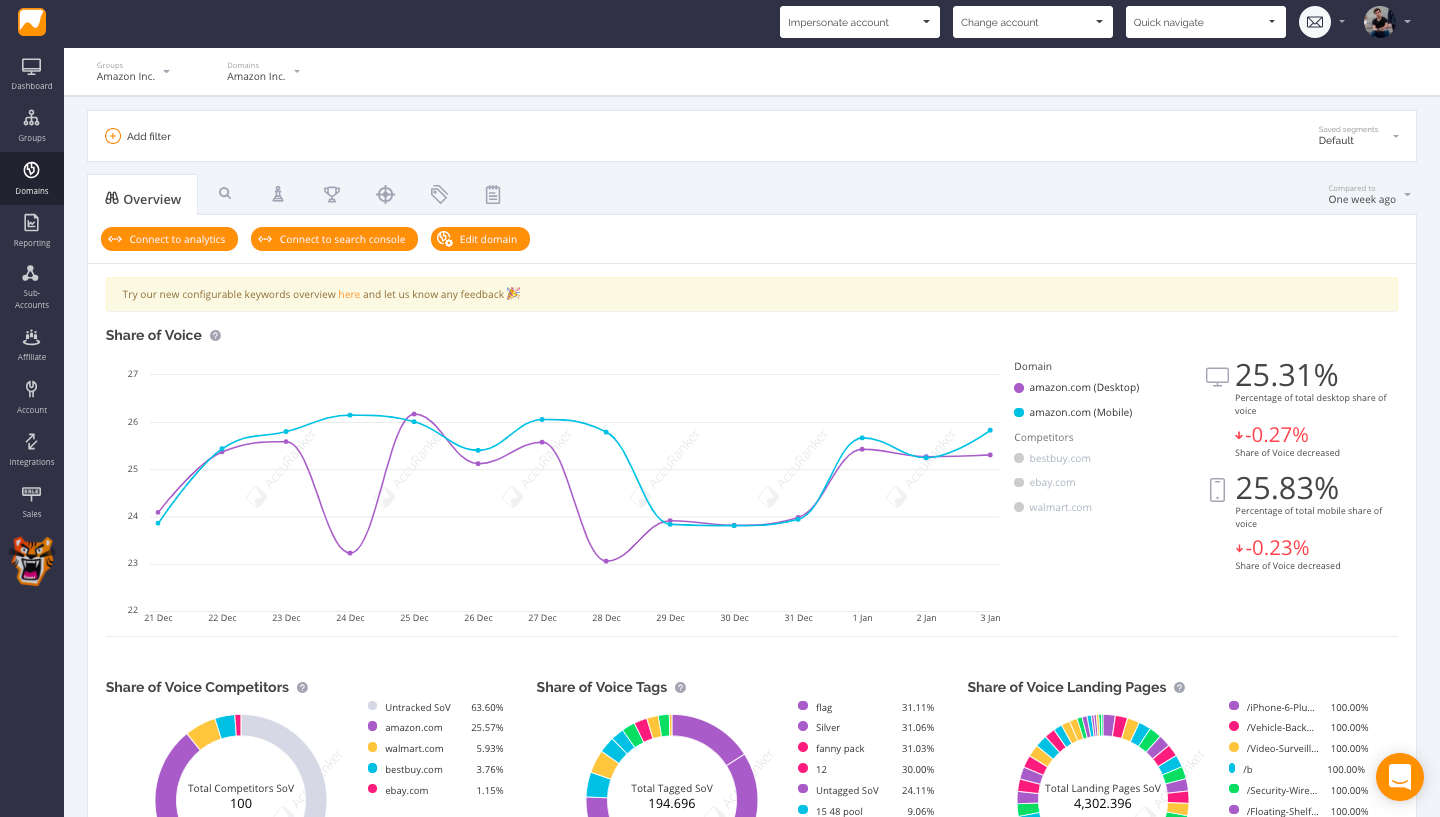This screenshot has height=817, width=1440.
Task: Select the magnifying glass keyword search tab icon
Action: [224, 194]
